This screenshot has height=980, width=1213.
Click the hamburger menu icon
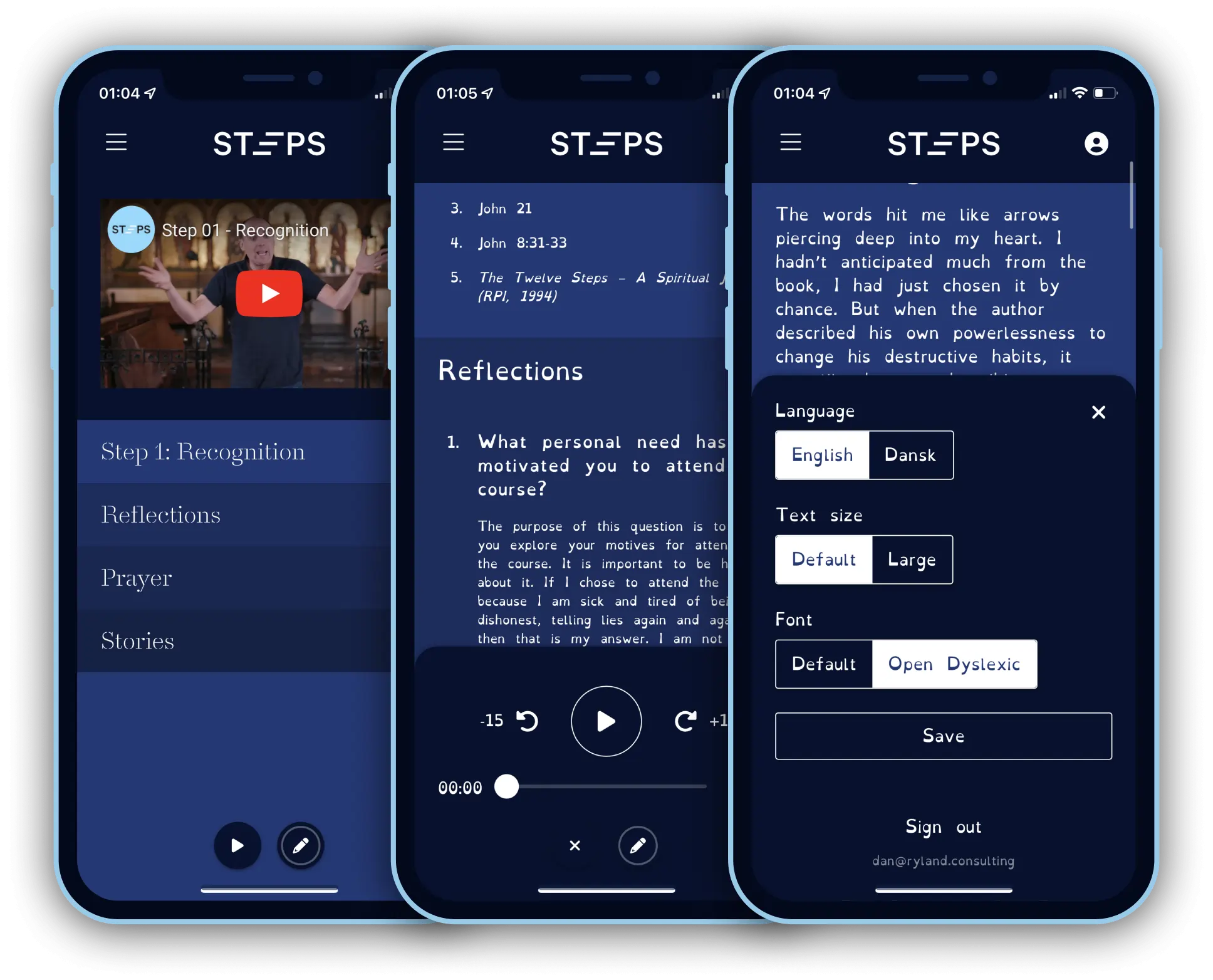tap(116, 142)
